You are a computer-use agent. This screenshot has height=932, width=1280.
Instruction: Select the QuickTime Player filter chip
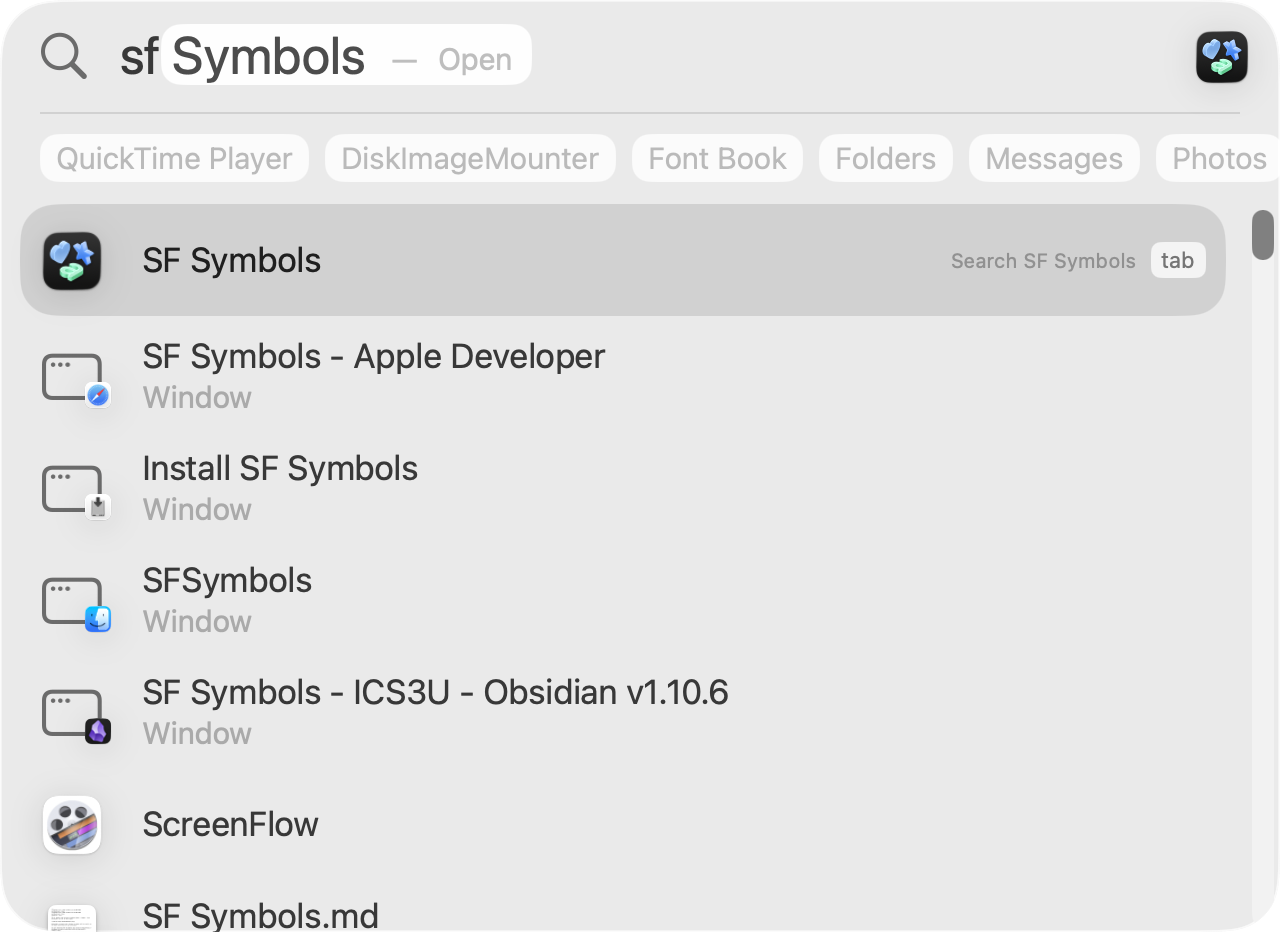[174, 159]
